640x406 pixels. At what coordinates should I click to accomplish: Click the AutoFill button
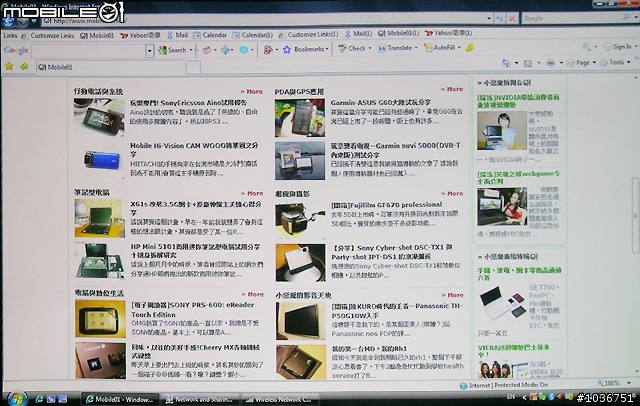click(x=440, y=48)
